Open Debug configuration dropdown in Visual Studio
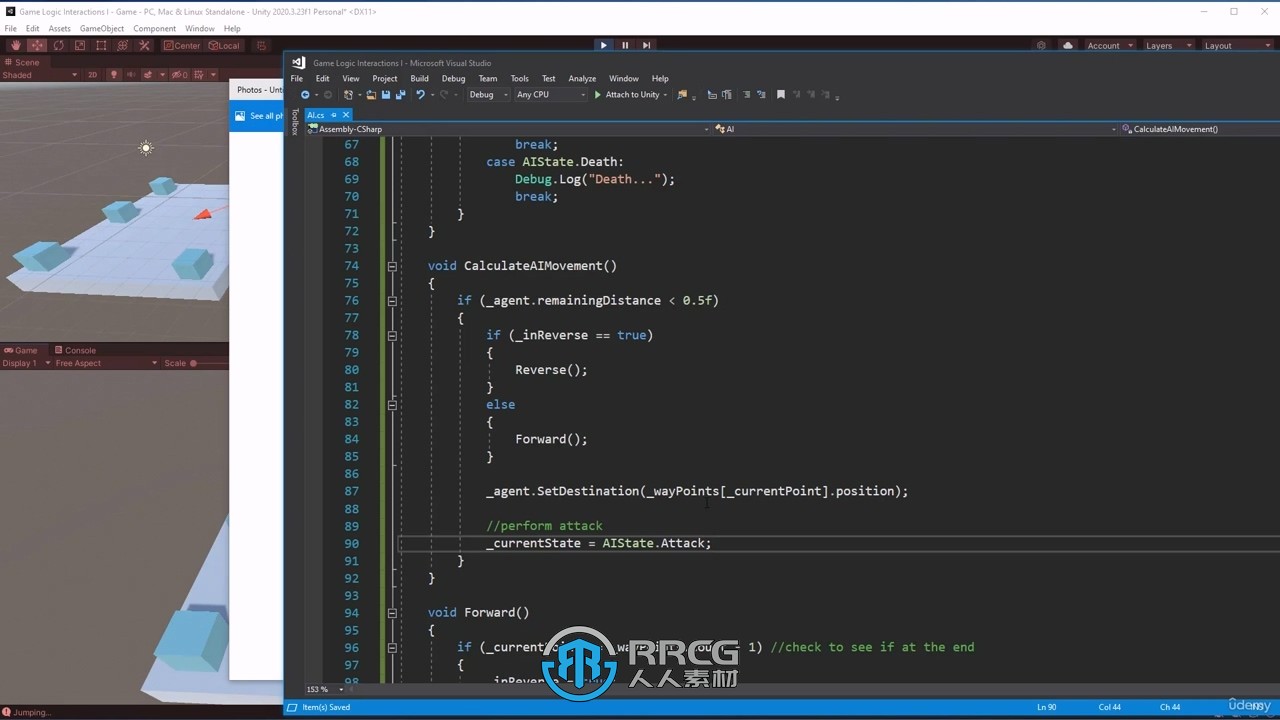Viewport: 1280px width, 720px height. [x=489, y=95]
